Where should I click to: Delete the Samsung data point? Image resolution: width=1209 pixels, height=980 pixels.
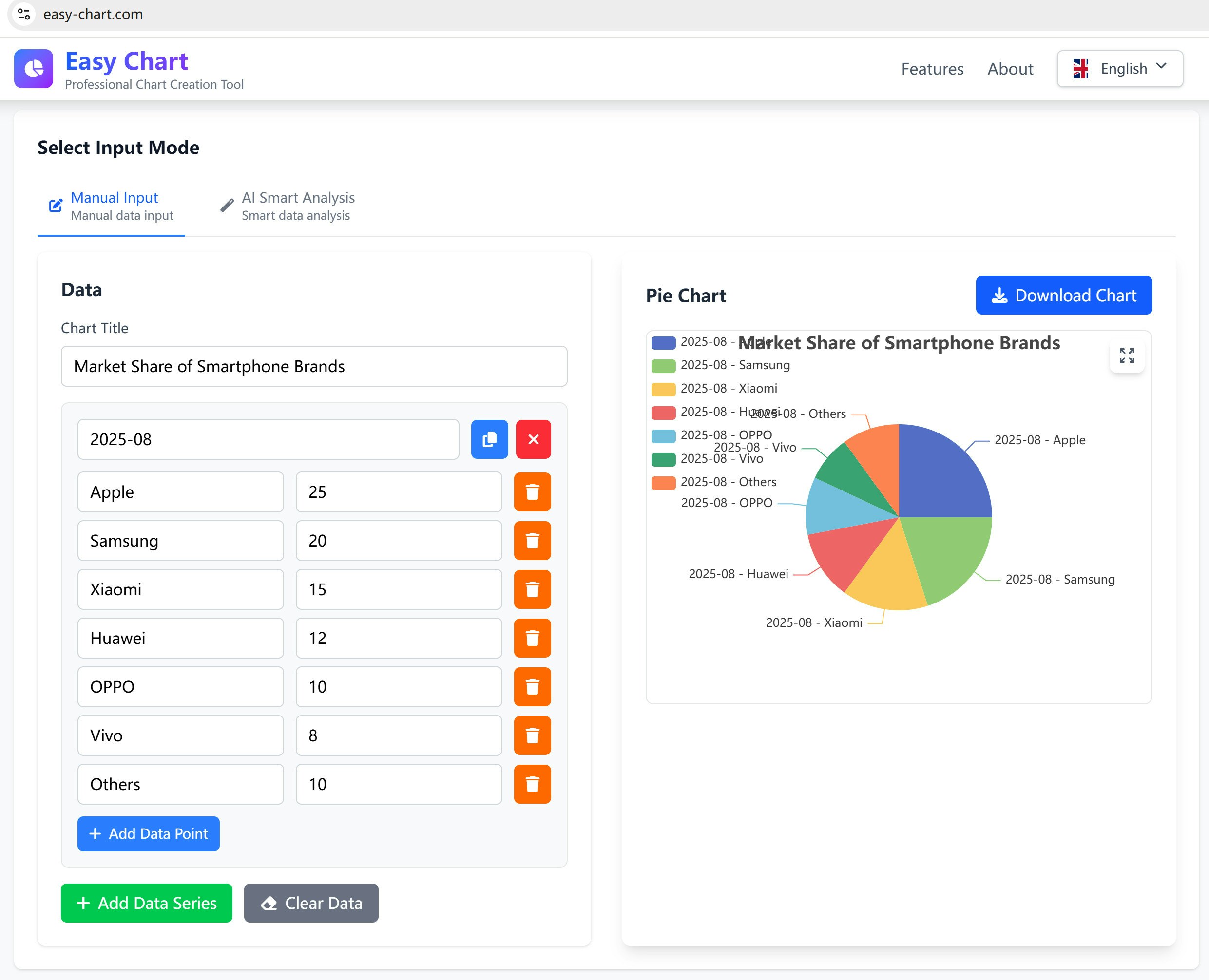coord(533,540)
